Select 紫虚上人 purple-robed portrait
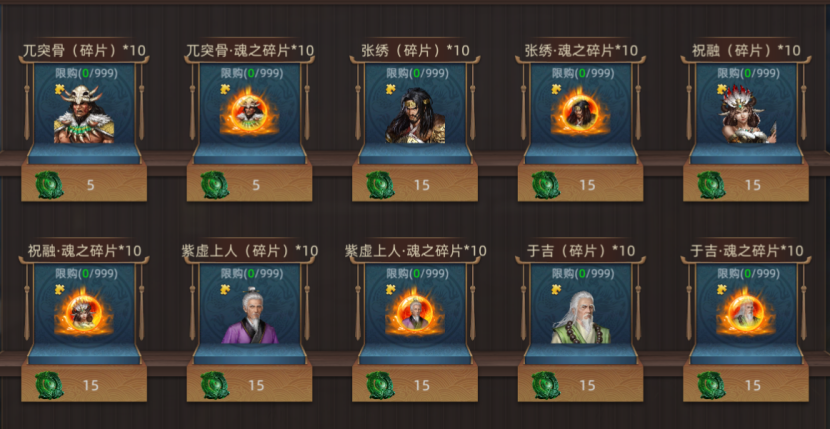Screen dimensions: 830x429 (249, 316)
